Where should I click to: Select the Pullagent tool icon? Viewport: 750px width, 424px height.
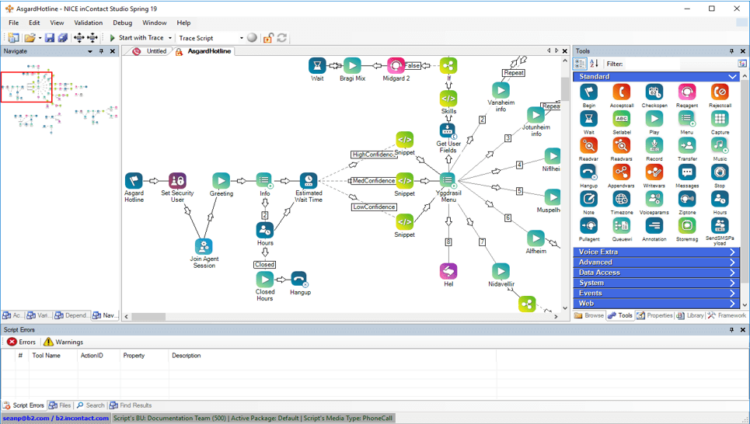pyautogui.click(x=589, y=226)
